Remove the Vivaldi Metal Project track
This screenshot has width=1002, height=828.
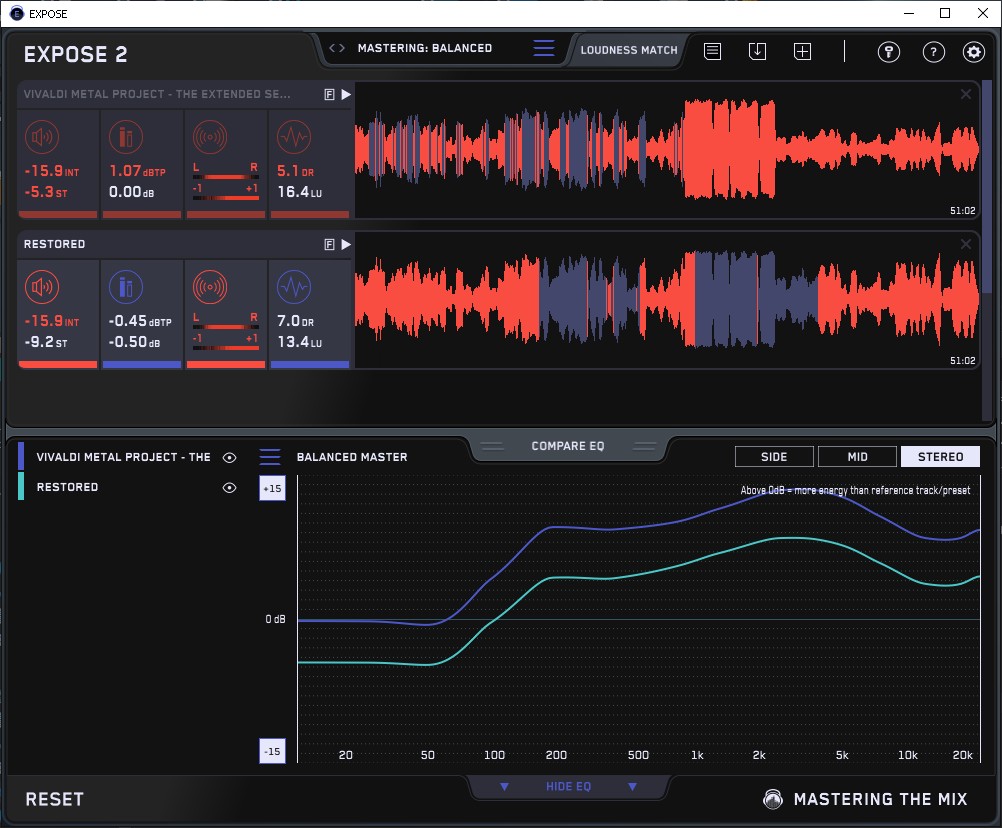click(966, 95)
